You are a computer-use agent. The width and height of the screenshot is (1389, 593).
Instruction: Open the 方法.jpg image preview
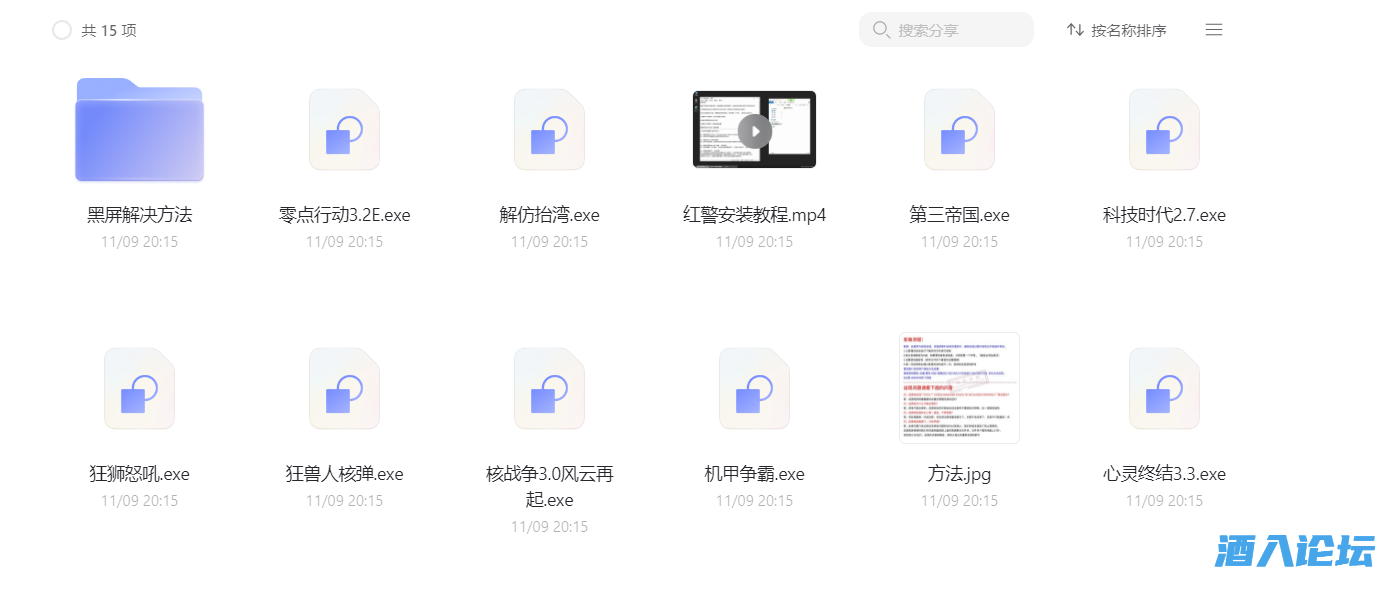(x=959, y=388)
